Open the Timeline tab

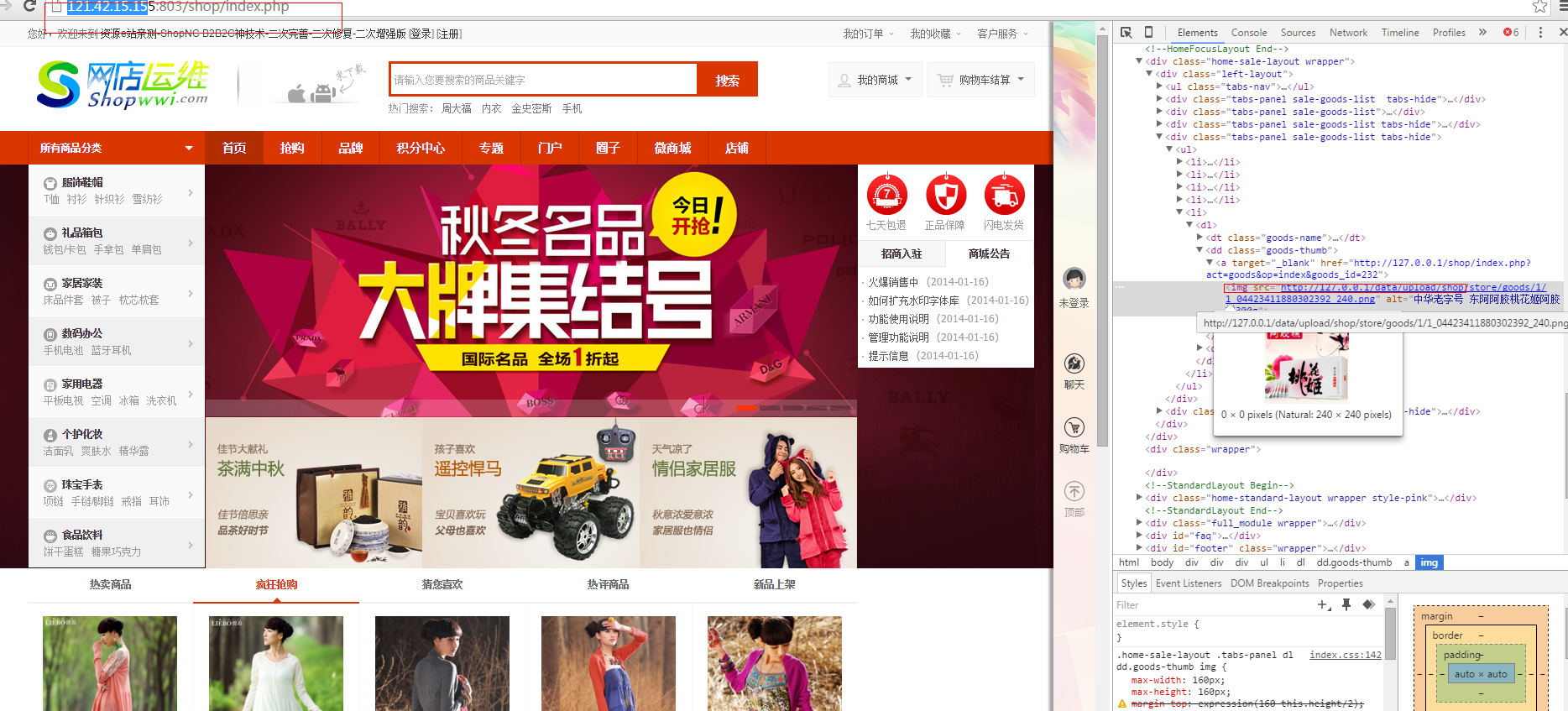[x=1400, y=33]
